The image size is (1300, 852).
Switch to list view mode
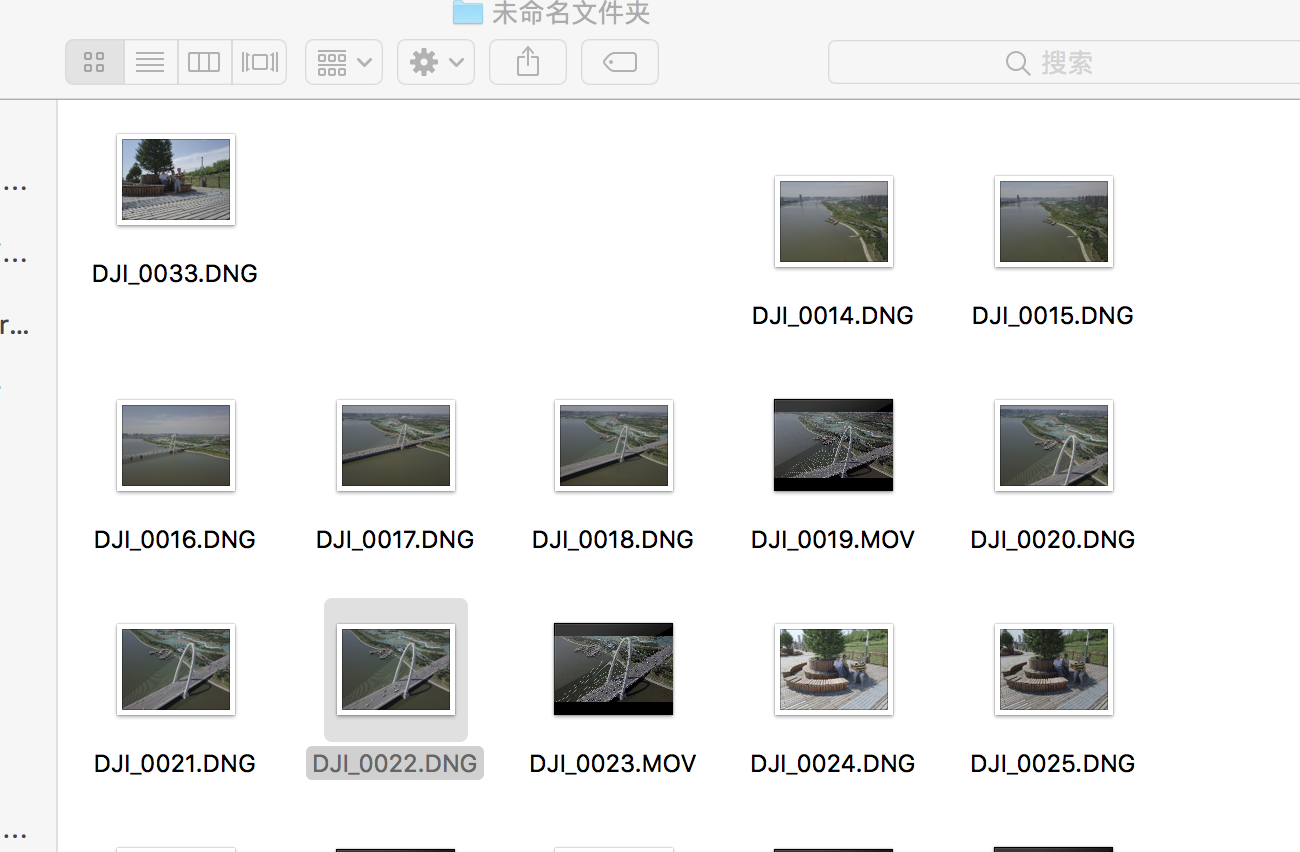pyautogui.click(x=150, y=63)
